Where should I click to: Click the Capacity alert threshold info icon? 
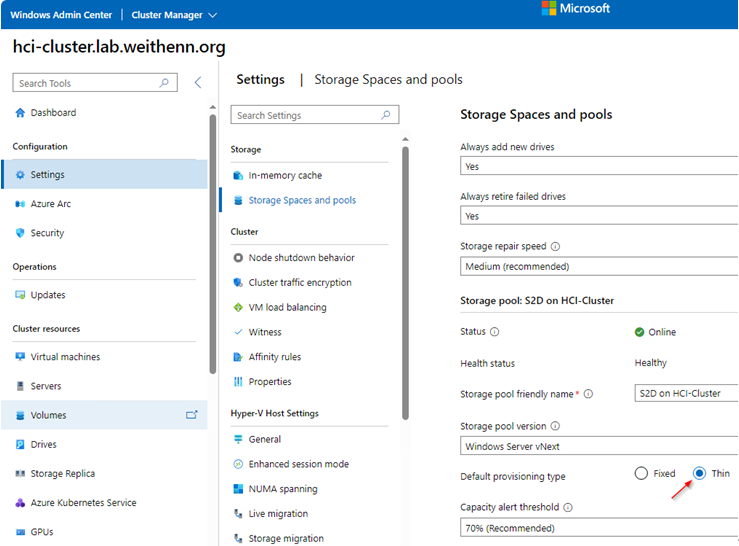click(x=568, y=507)
